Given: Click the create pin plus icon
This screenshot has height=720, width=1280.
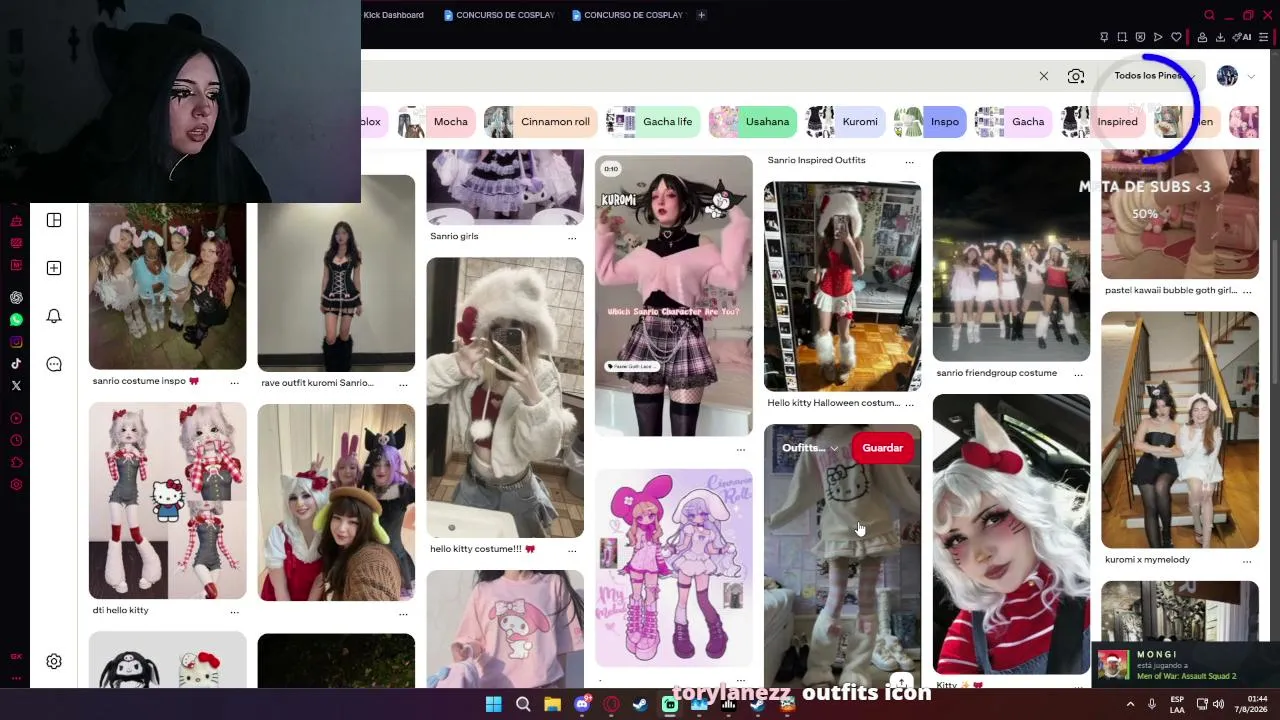Looking at the screenshot, I should coord(54,268).
